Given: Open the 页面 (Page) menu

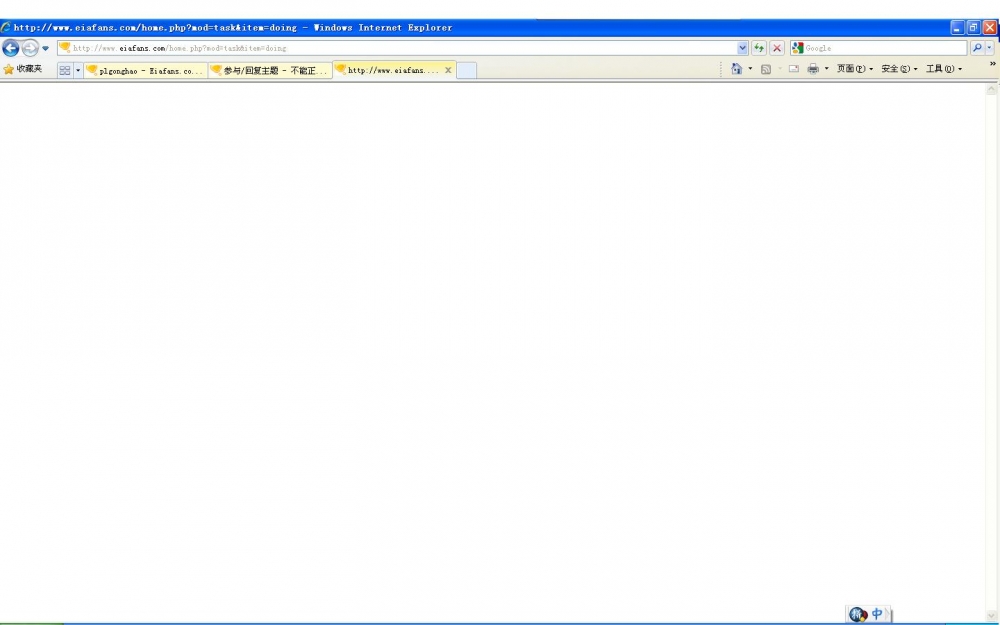Looking at the screenshot, I should (853, 69).
